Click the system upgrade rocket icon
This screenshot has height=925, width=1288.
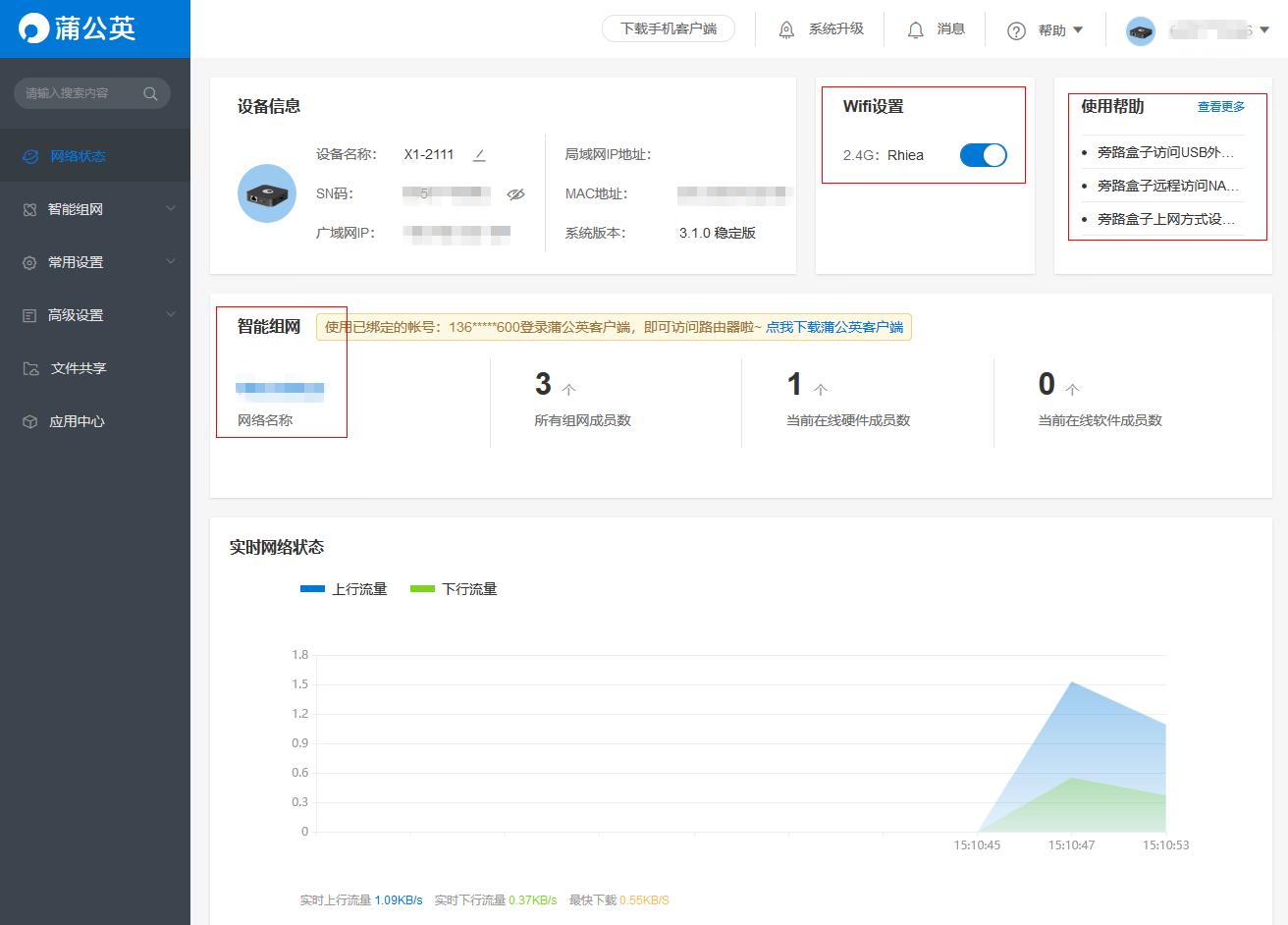[786, 29]
